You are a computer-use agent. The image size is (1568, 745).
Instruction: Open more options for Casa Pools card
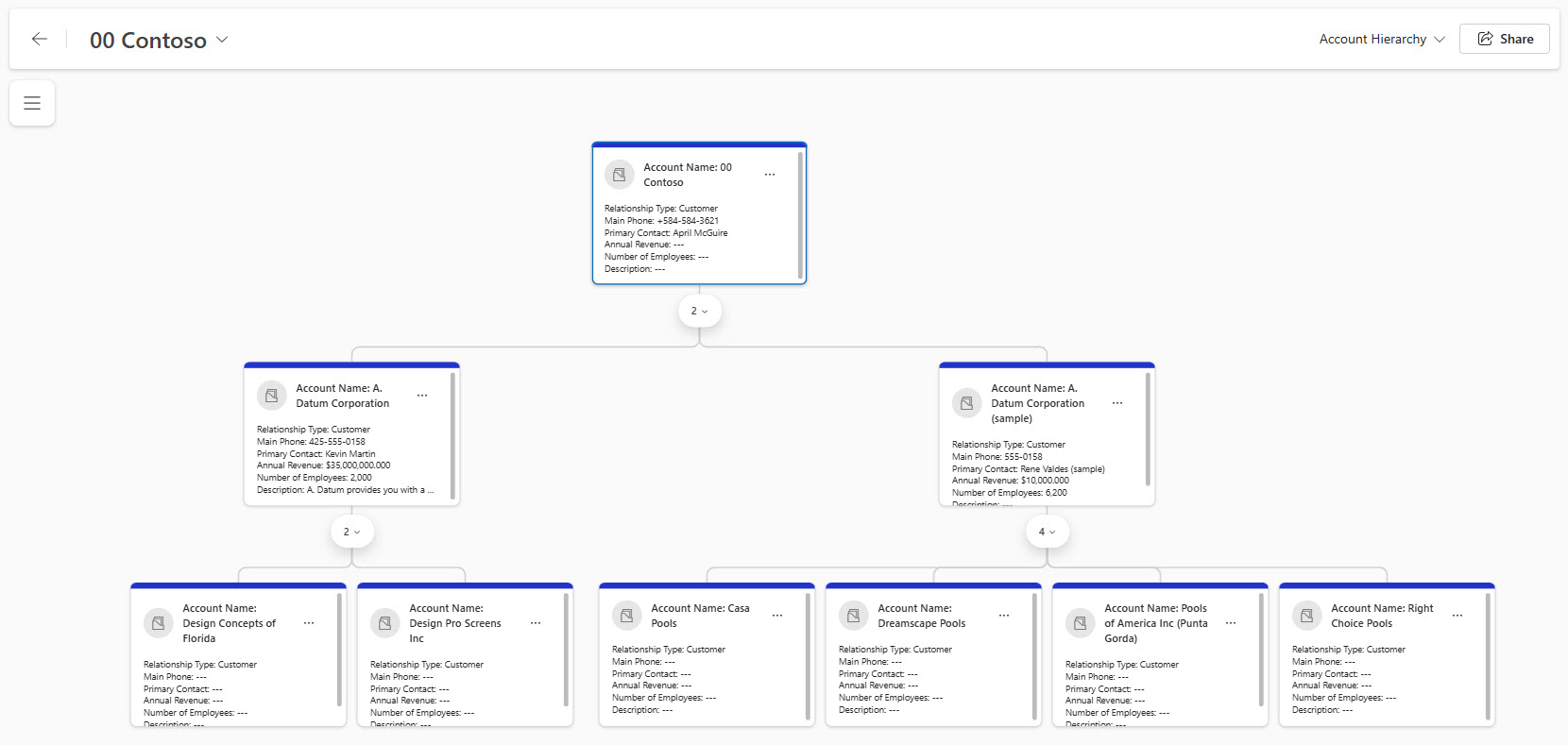777,616
